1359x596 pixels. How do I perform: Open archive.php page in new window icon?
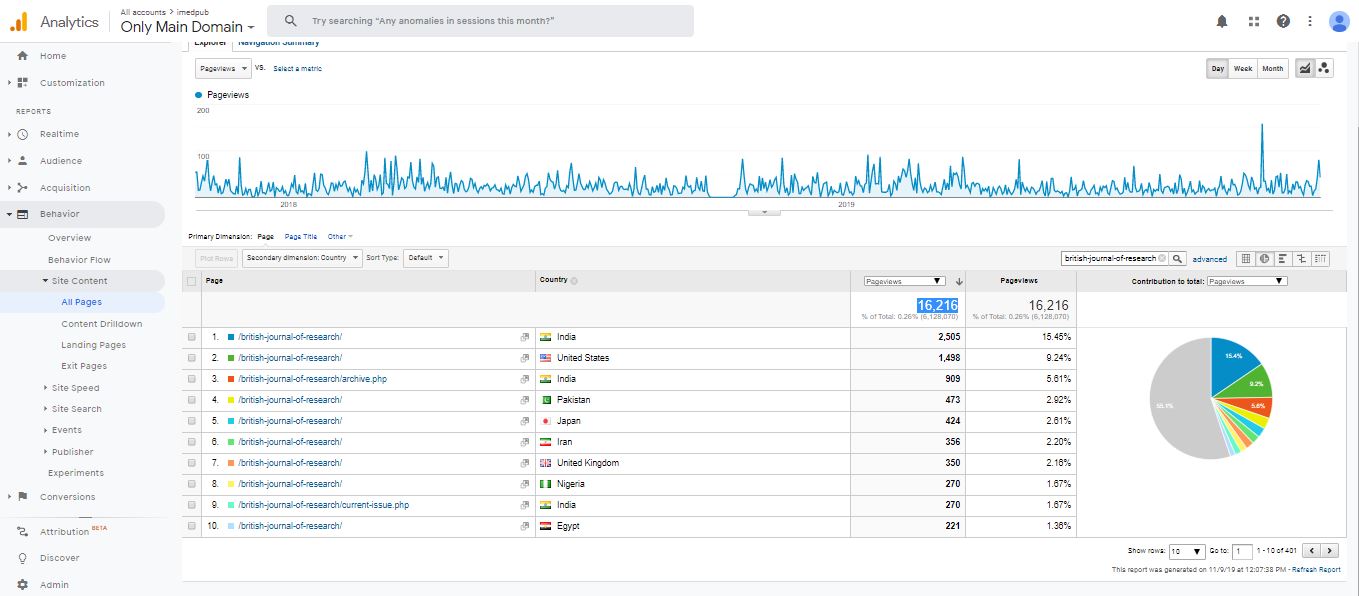tap(525, 379)
